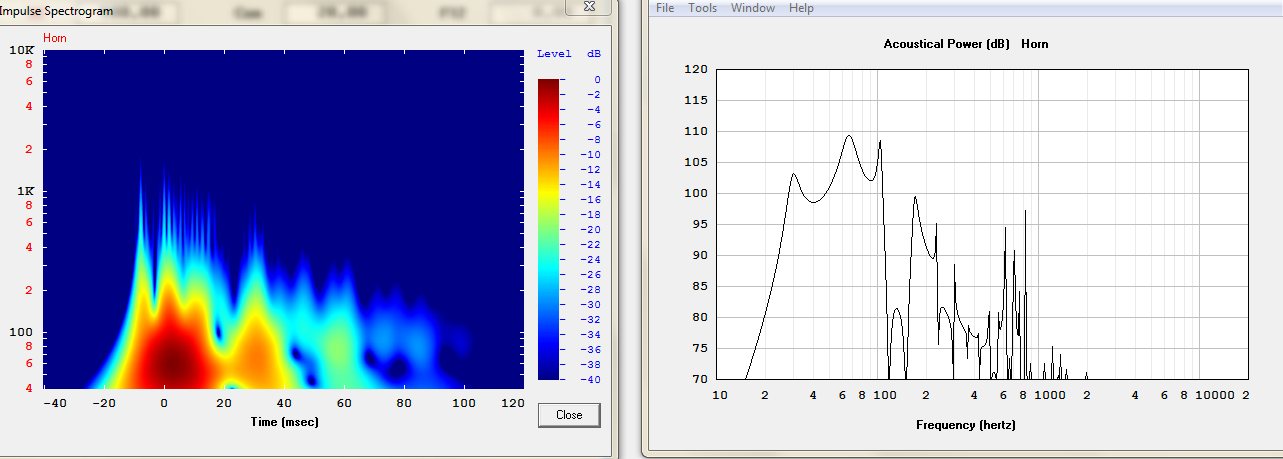Click the 0 value atop color scale

pyautogui.click(x=597, y=80)
